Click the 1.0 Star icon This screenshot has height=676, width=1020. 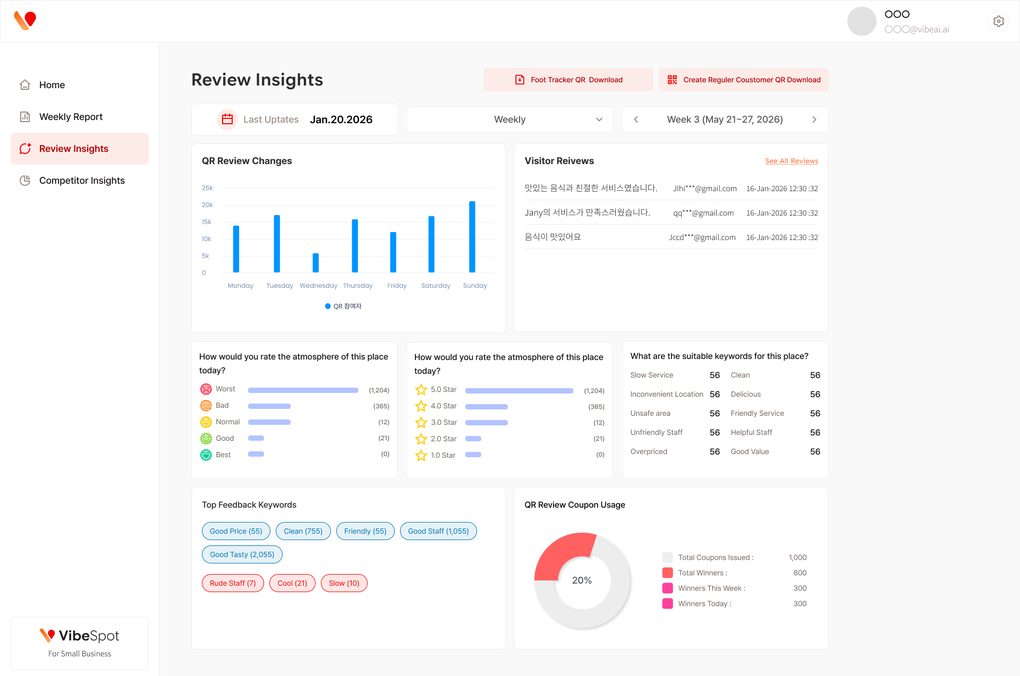(421, 455)
